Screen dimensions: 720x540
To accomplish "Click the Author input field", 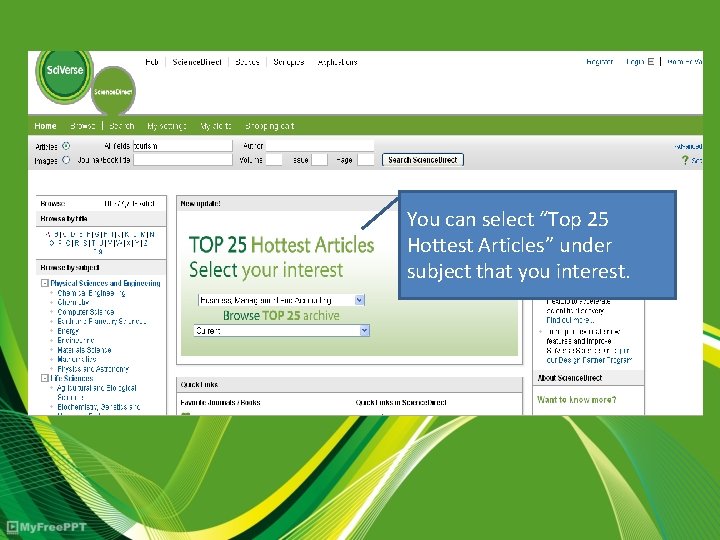I will coord(320,146).
